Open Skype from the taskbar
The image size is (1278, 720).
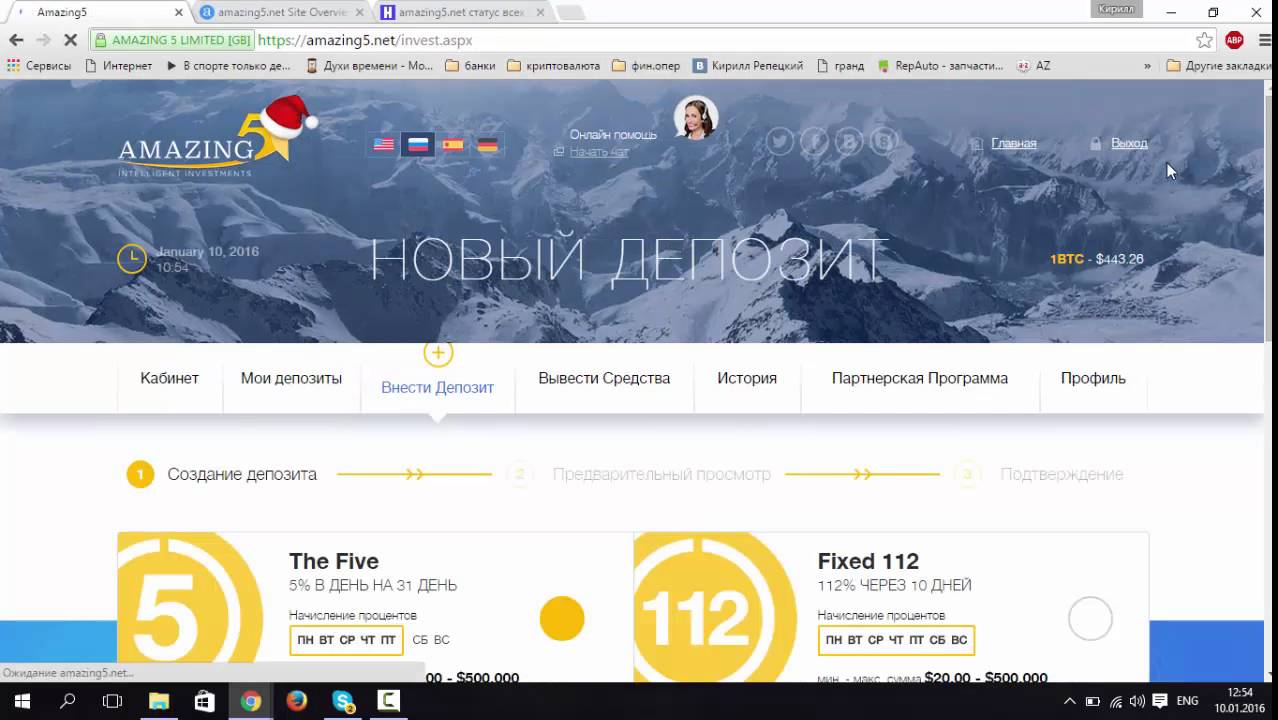(342, 701)
